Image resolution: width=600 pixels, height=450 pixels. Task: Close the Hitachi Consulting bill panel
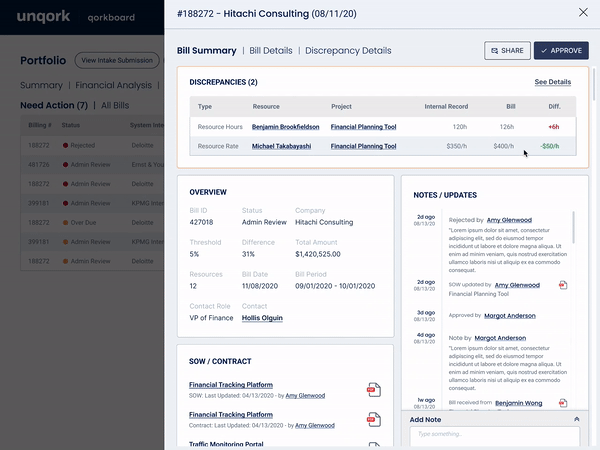(583, 13)
